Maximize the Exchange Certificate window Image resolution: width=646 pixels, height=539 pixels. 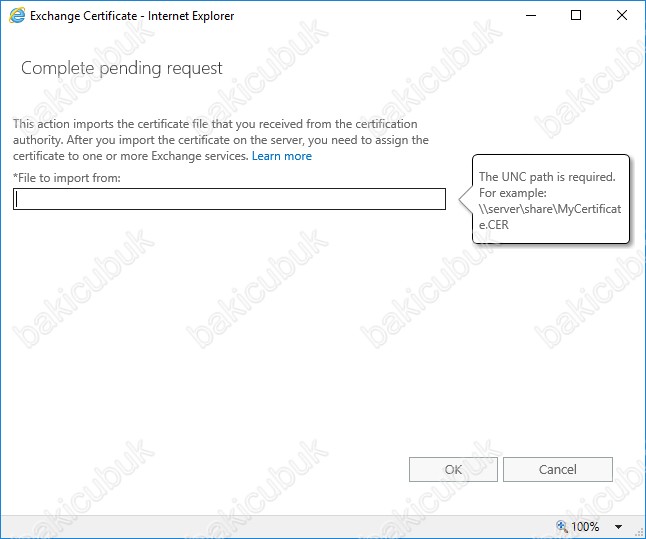pos(576,16)
